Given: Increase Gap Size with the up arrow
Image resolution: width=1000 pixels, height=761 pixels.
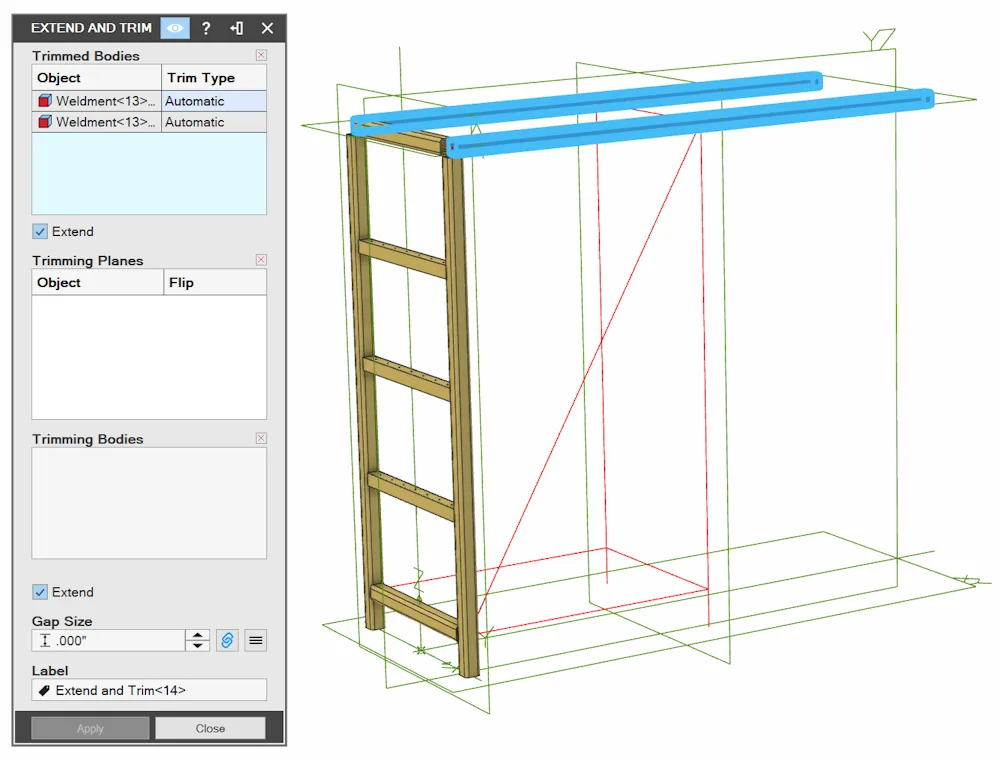Looking at the screenshot, I should pos(198,635).
